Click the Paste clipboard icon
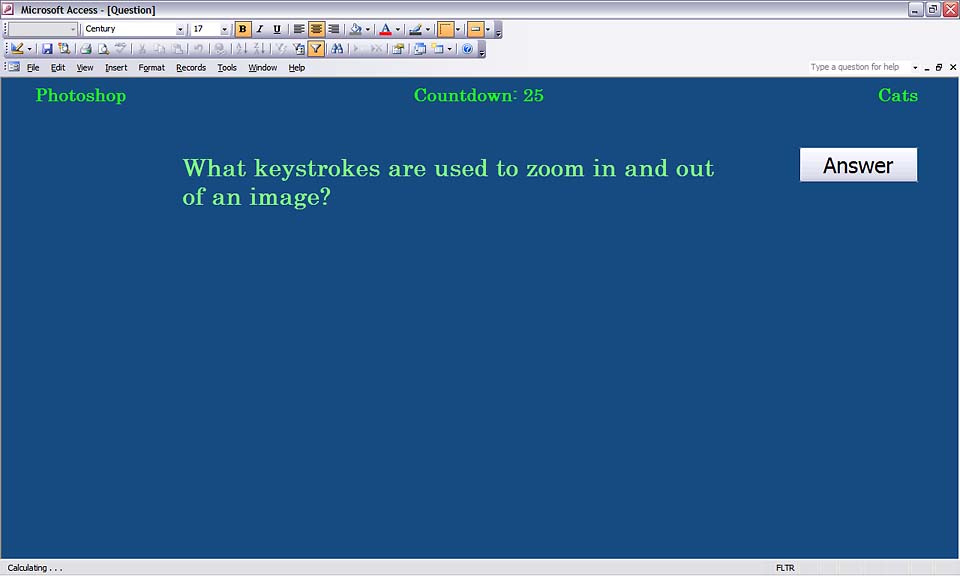Screen dimensions: 960x576 pos(177,49)
